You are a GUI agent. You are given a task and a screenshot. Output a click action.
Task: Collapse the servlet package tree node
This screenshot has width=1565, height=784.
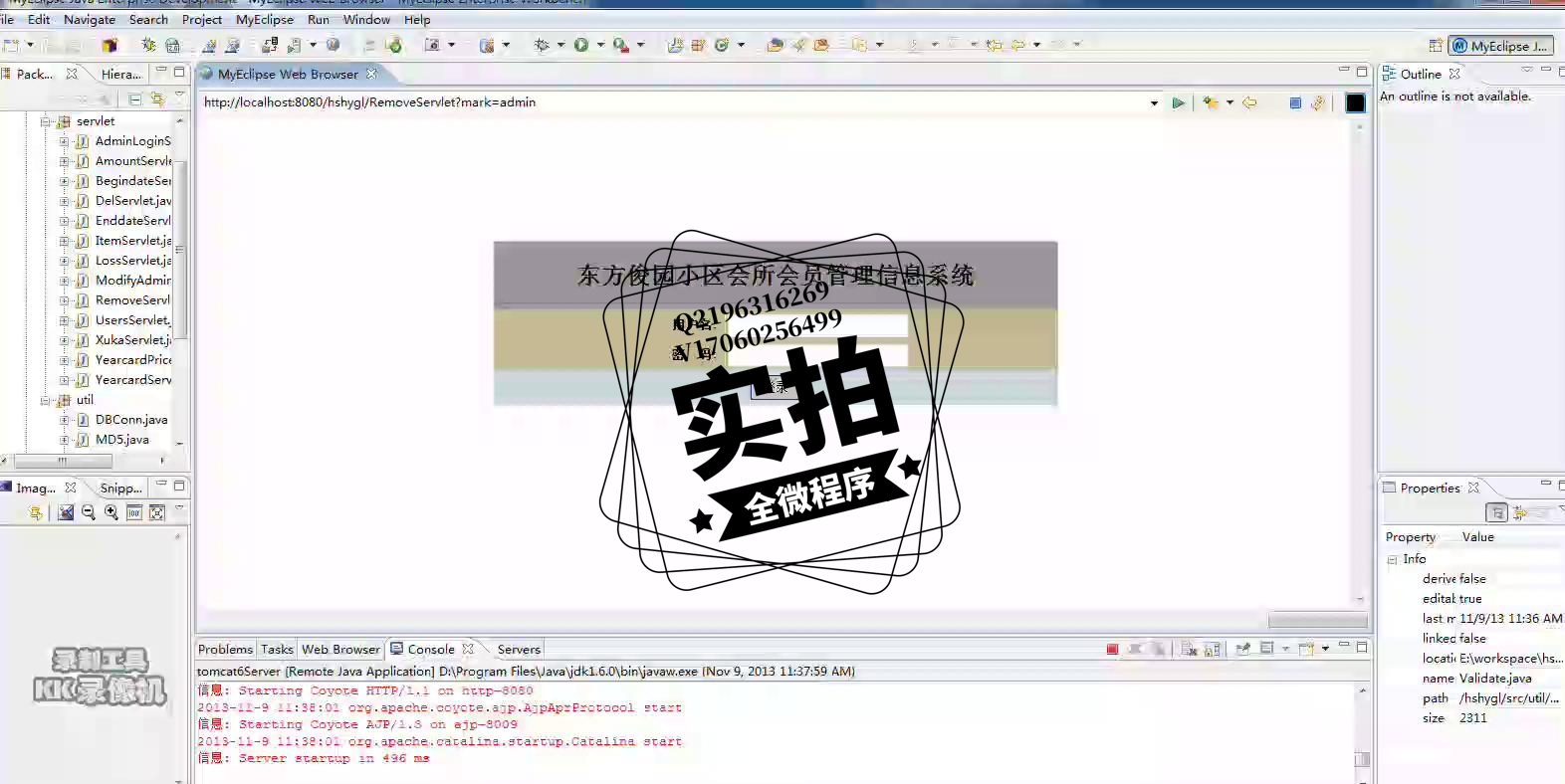(x=45, y=121)
